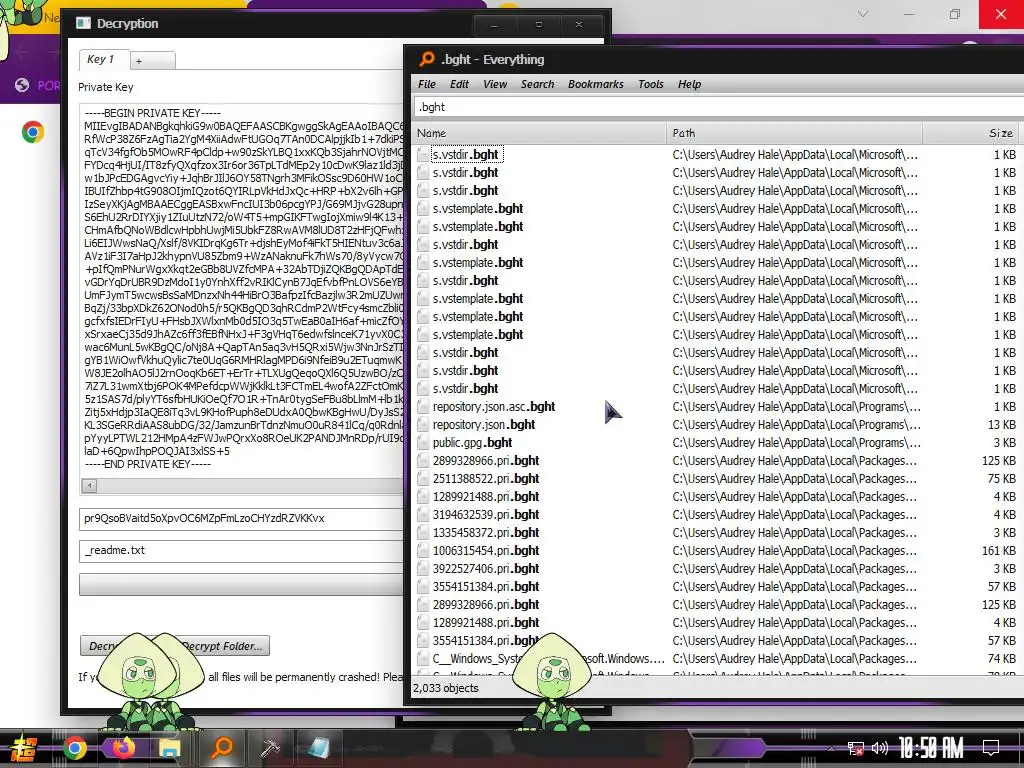This screenshot has height=768, width=1024.
Task: Click Everything magnifier icon in title bar
Action: (427, 59)
